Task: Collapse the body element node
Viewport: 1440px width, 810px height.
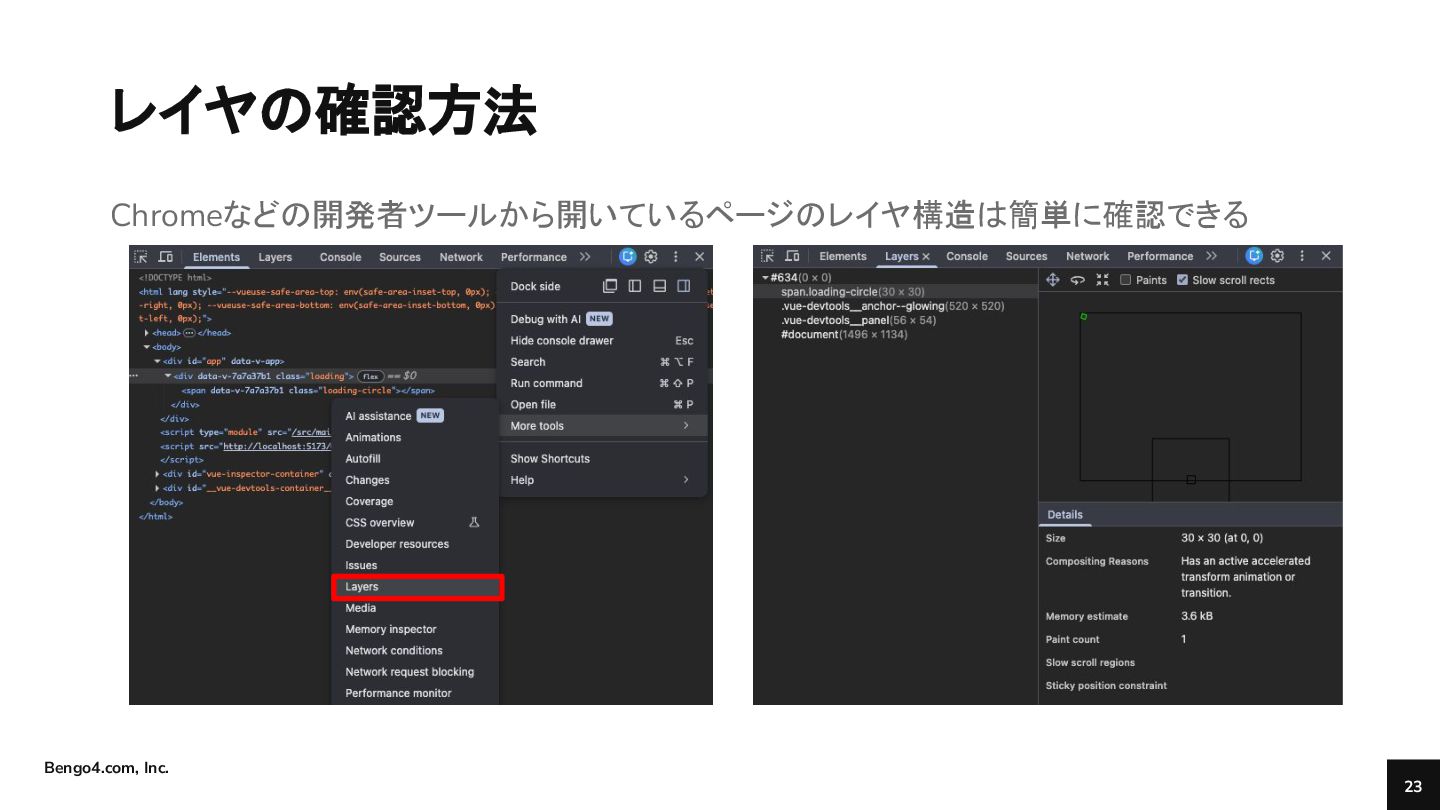Action: pyautogui.click(x=147, y=347)
